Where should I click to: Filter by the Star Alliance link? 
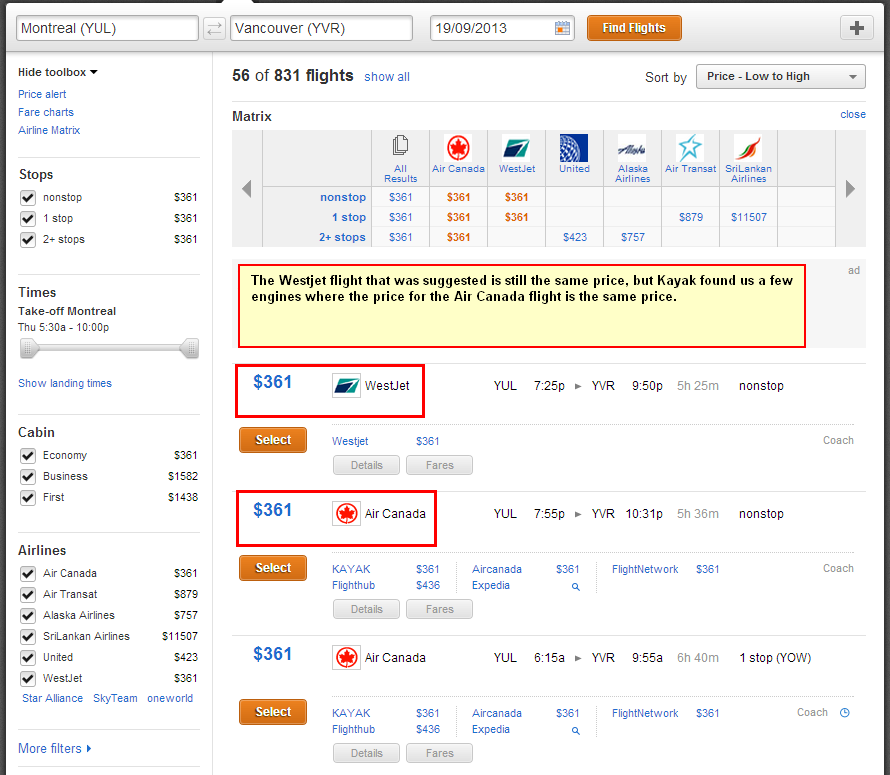coord(52,698)
